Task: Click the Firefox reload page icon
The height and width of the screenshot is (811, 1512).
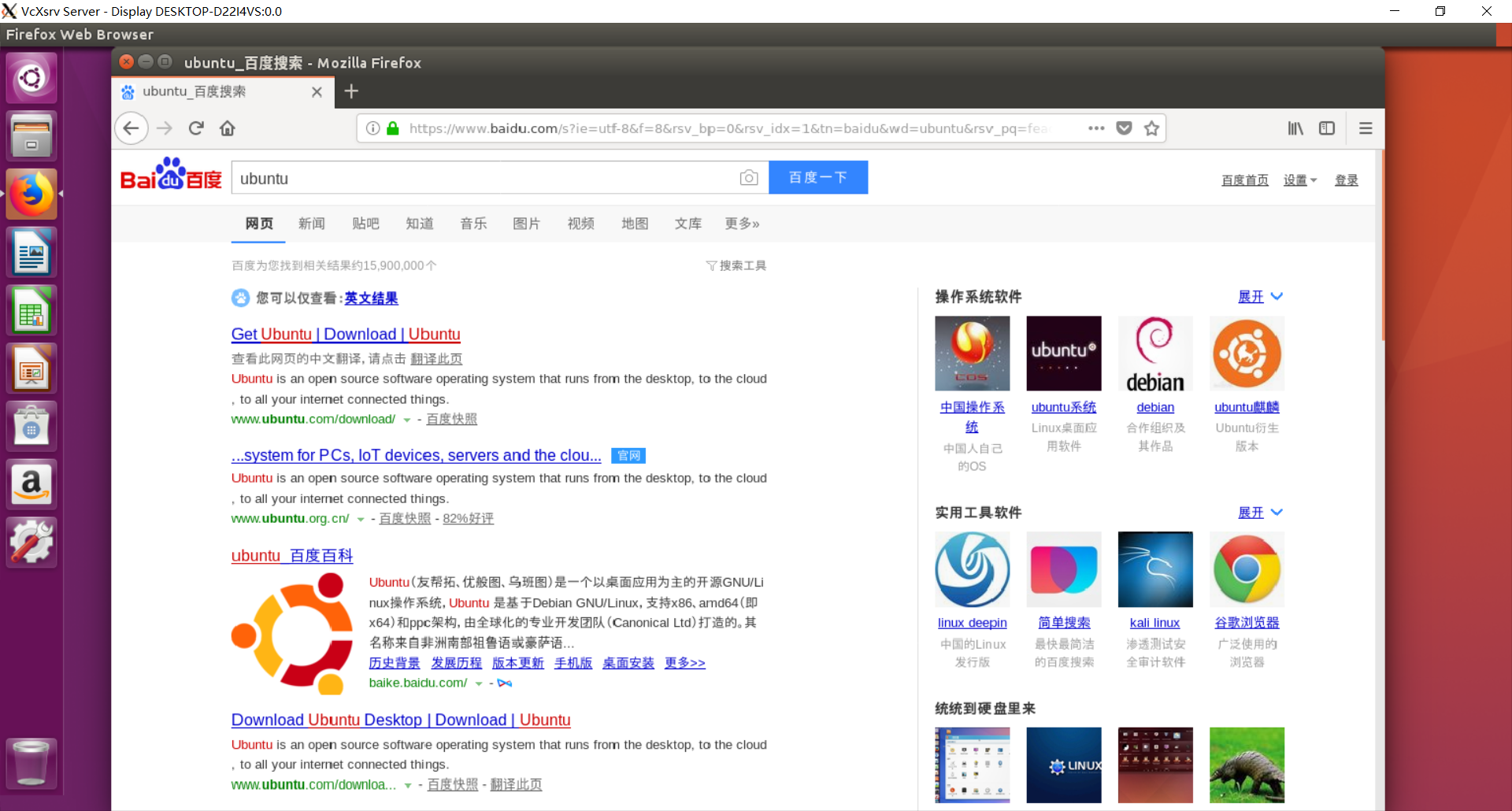Action: (x=196, y=128)
